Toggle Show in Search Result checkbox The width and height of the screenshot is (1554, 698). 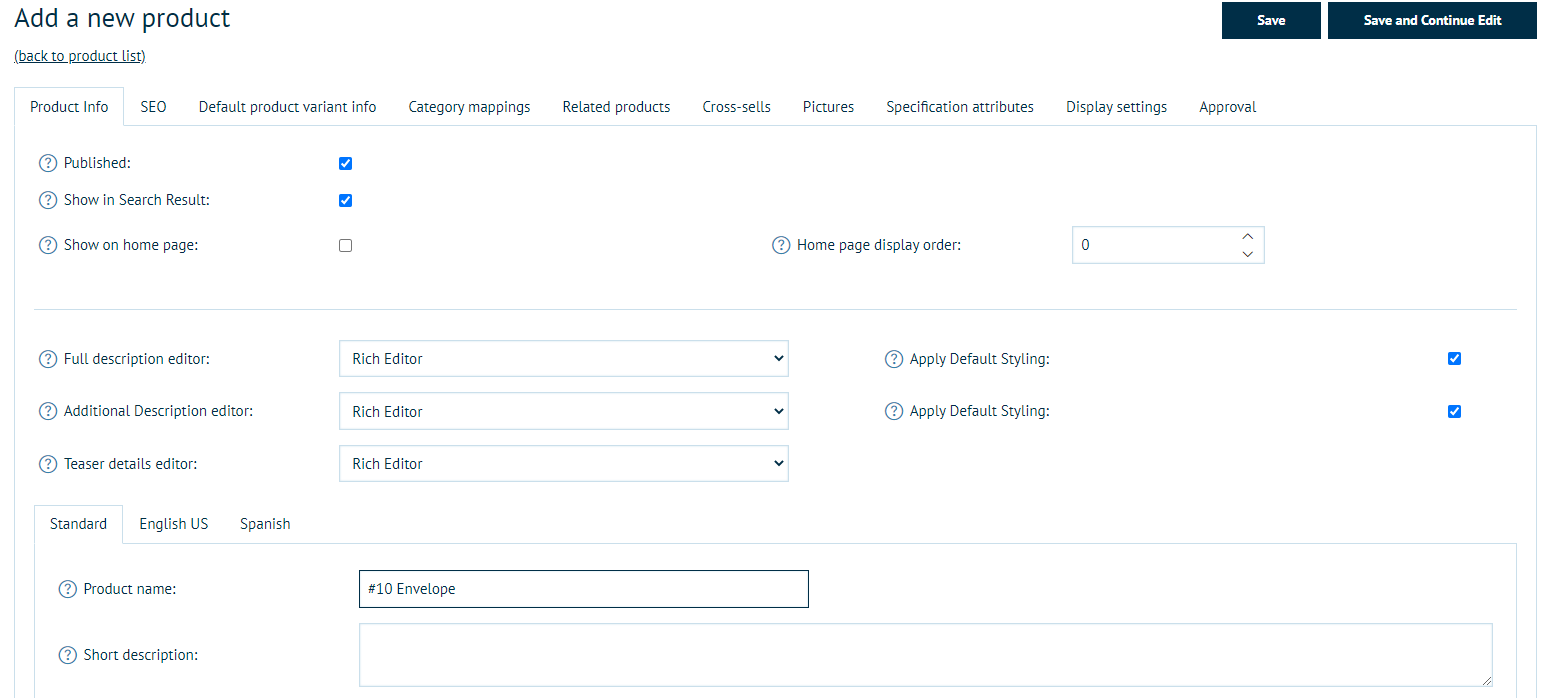[x=345, y=200]
